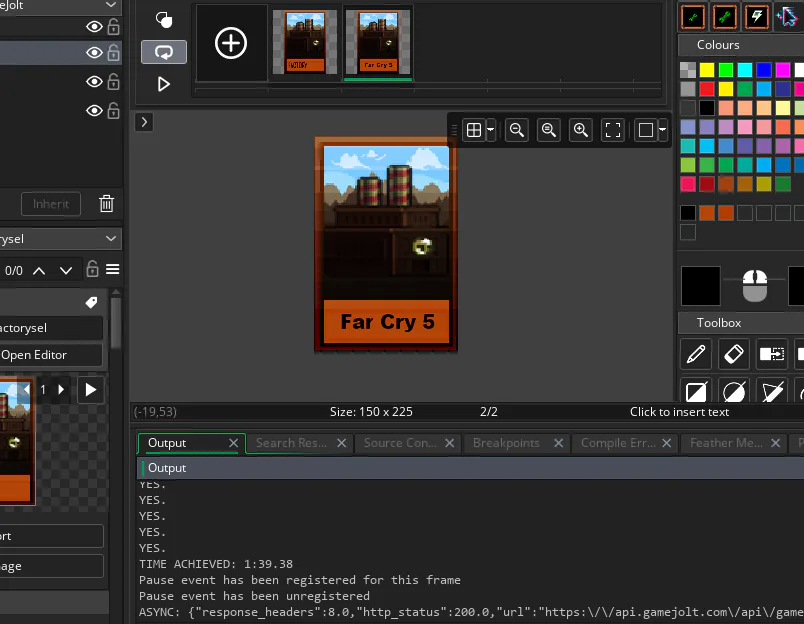This screenshot has height=624, width=804.
Task: Click the mouse button icon
Action: point(755,286)
